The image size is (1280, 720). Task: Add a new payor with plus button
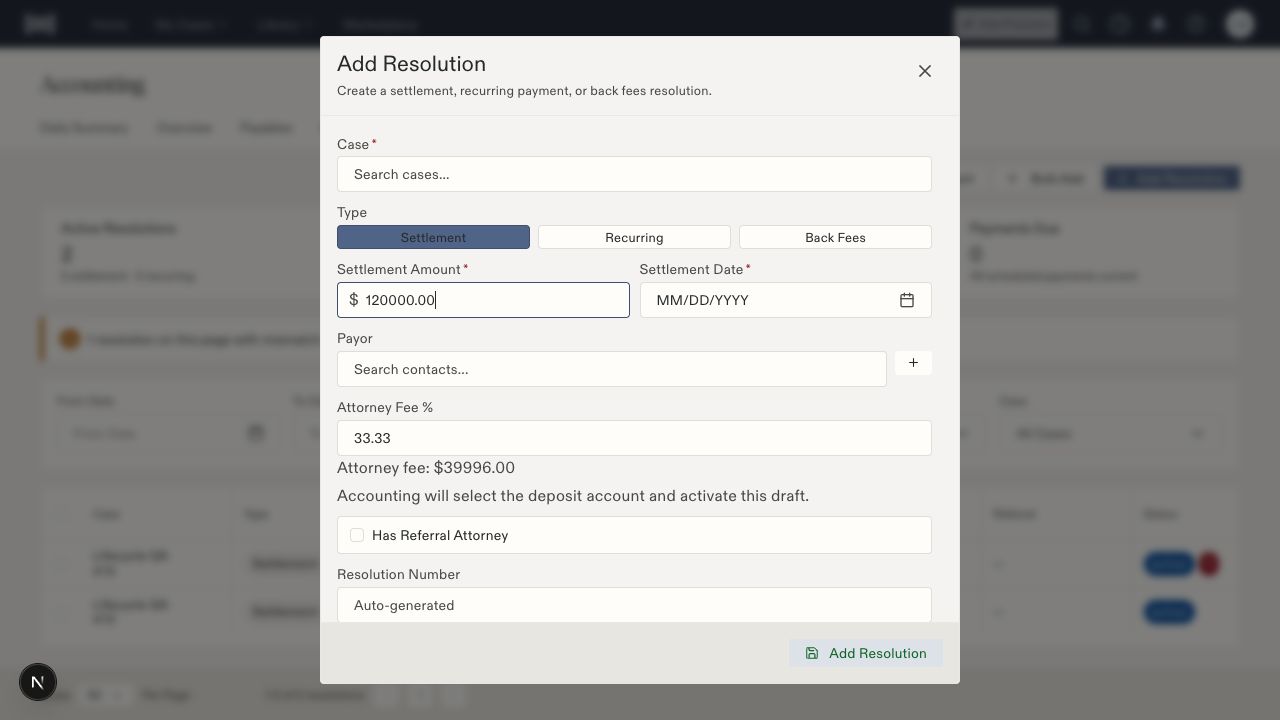[x=913, y=363]
